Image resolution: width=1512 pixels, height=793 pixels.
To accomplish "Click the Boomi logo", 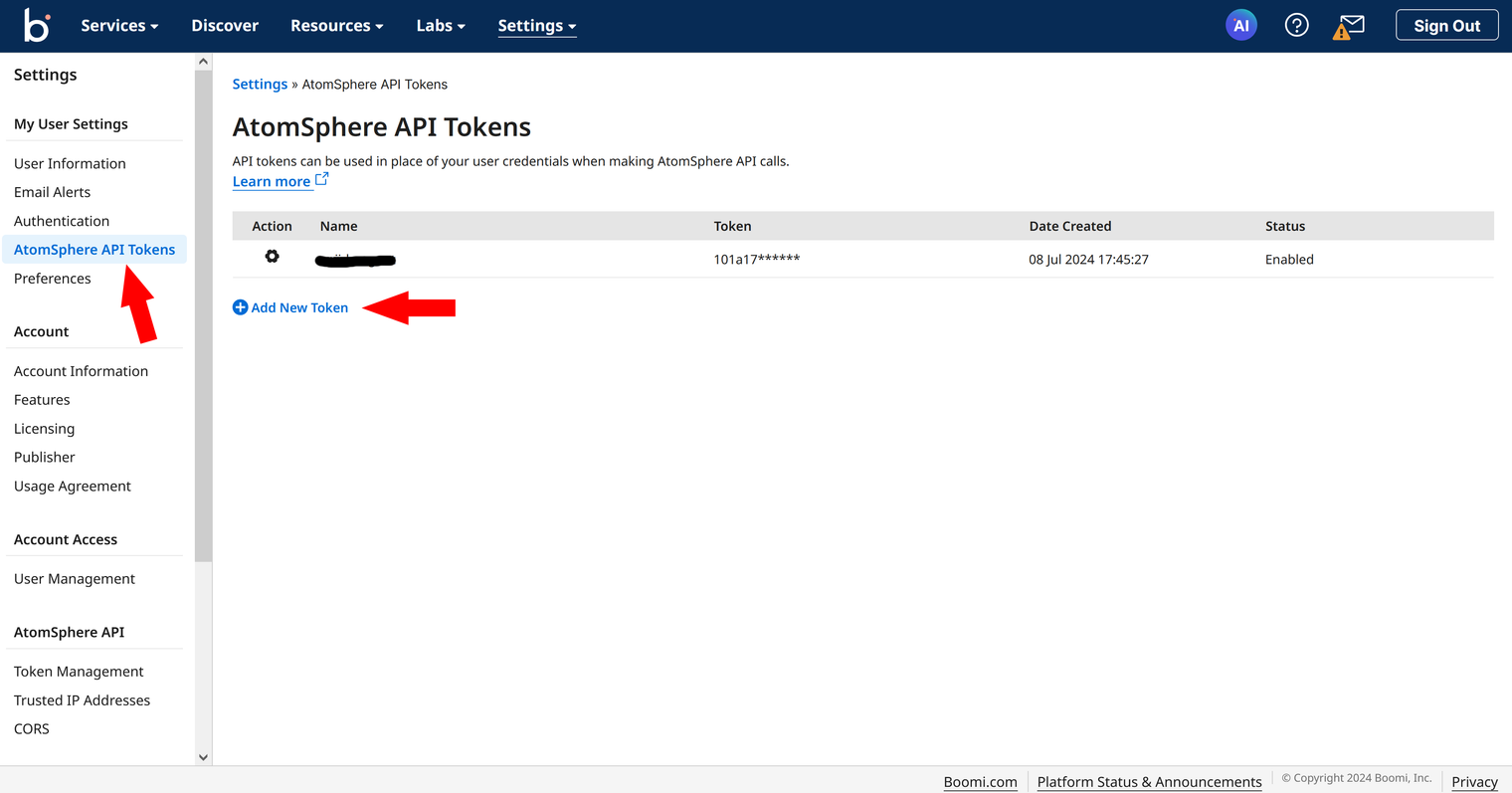I will tap(37, 25).
